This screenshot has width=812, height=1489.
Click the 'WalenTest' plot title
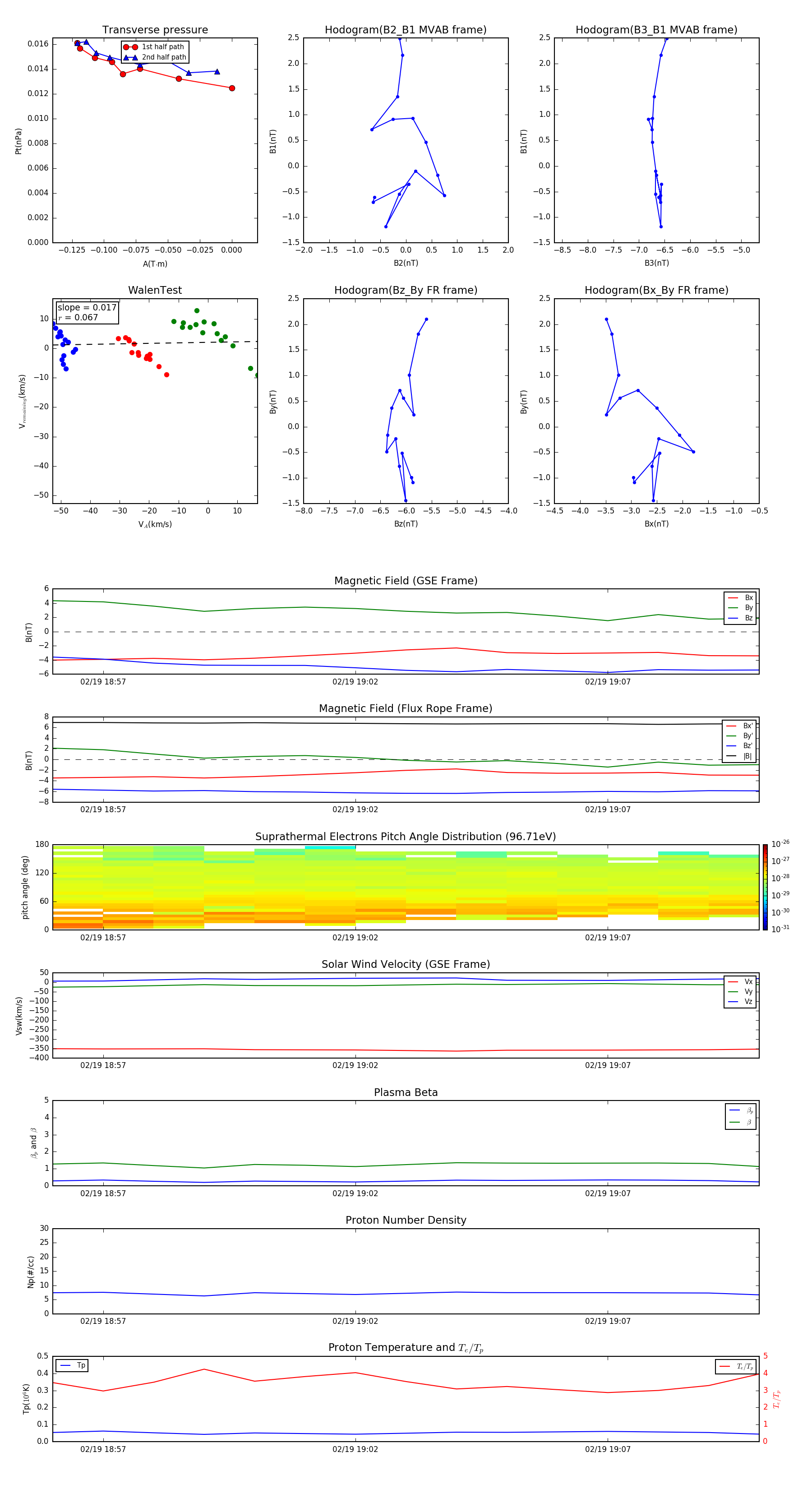pos(155,290)
